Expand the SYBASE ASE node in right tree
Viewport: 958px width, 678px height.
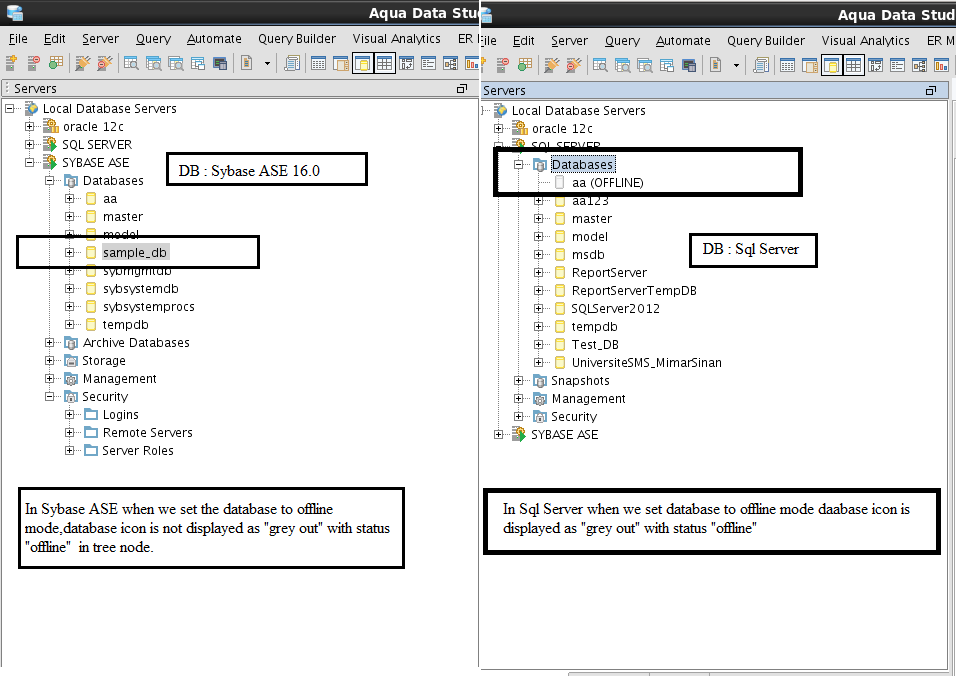click(x=499, y=434)
